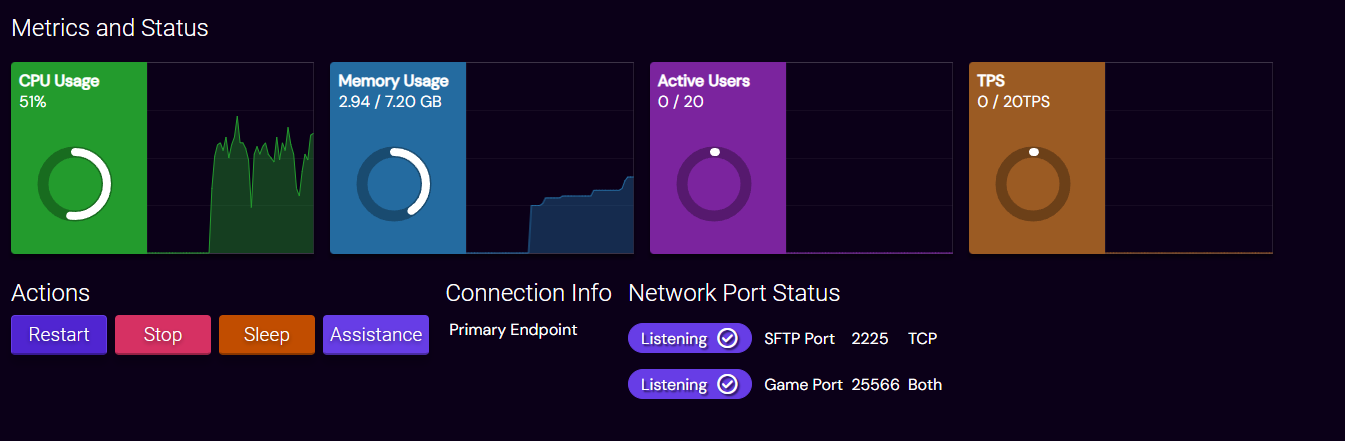Click the Active Users ring gauge

coord(713,184)
